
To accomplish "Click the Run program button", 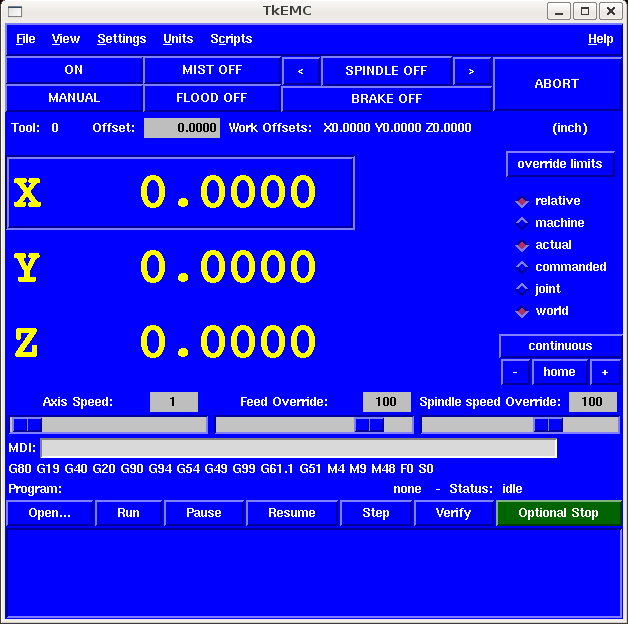I will point(129,513).
